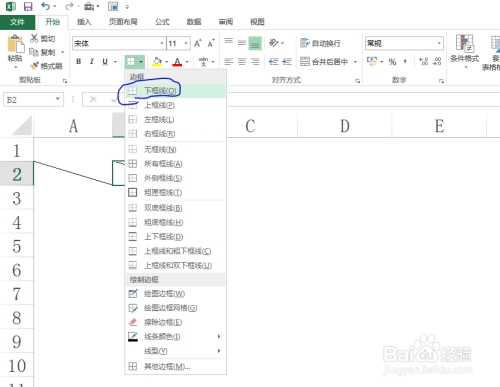
Task: Open the font size dropdown showing 11
Action: pos(186,43)
